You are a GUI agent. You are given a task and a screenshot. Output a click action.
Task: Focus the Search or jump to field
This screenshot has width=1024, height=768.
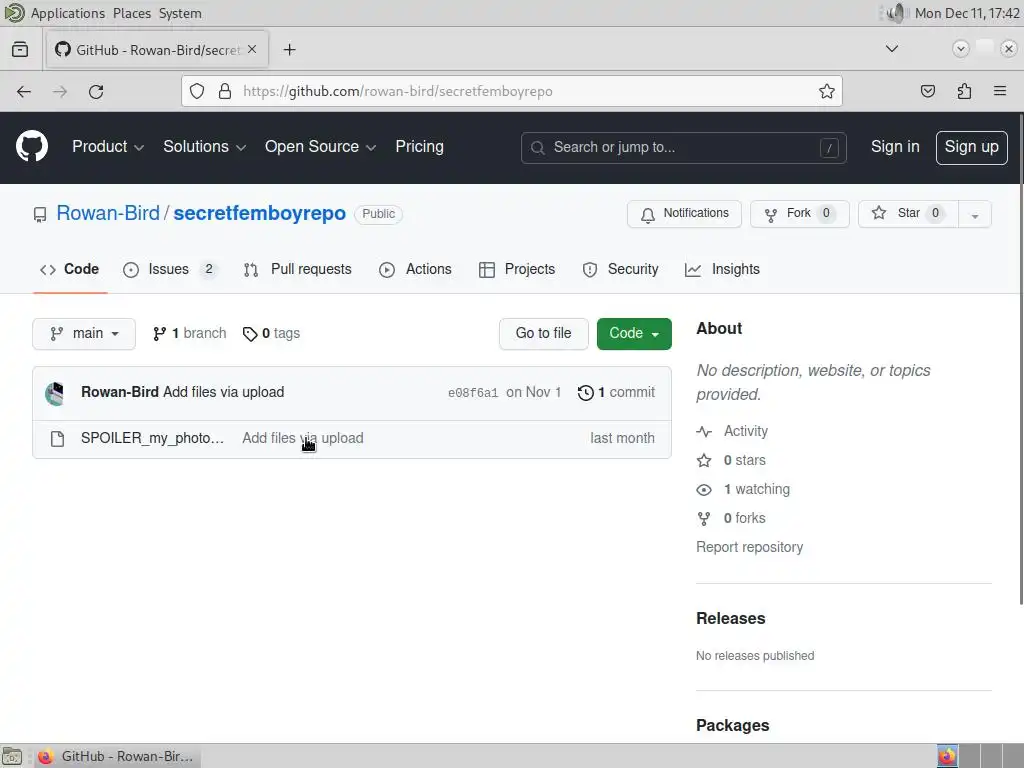684,148
